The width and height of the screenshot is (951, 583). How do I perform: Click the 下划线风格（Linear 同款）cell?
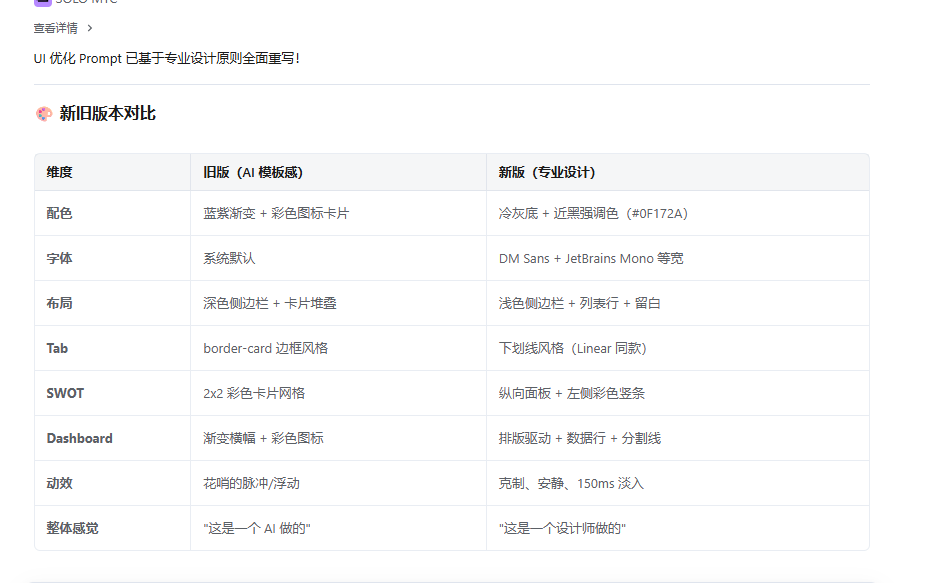[572, 348]
